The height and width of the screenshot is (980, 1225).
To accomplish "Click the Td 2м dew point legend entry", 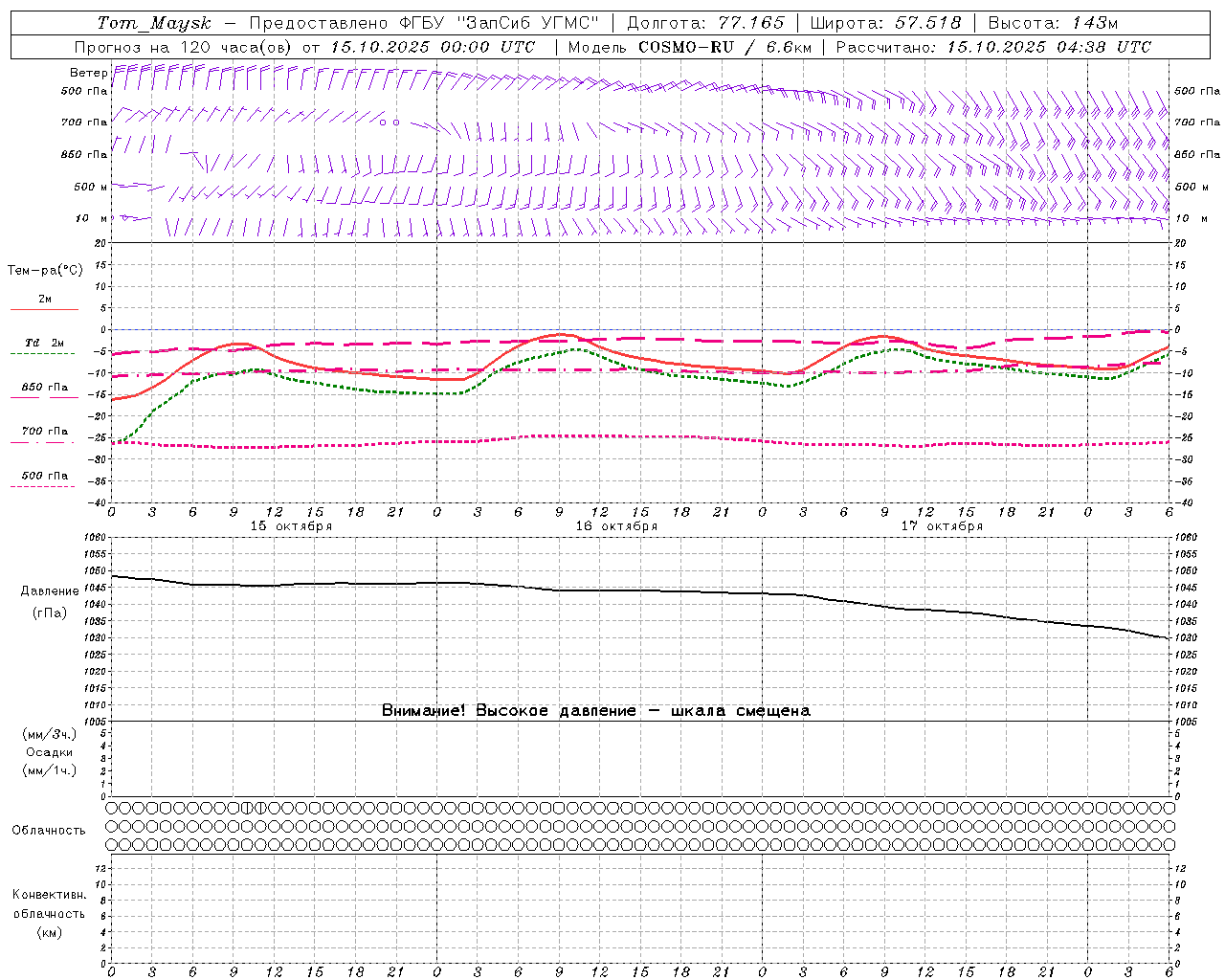I will [45, 343].
